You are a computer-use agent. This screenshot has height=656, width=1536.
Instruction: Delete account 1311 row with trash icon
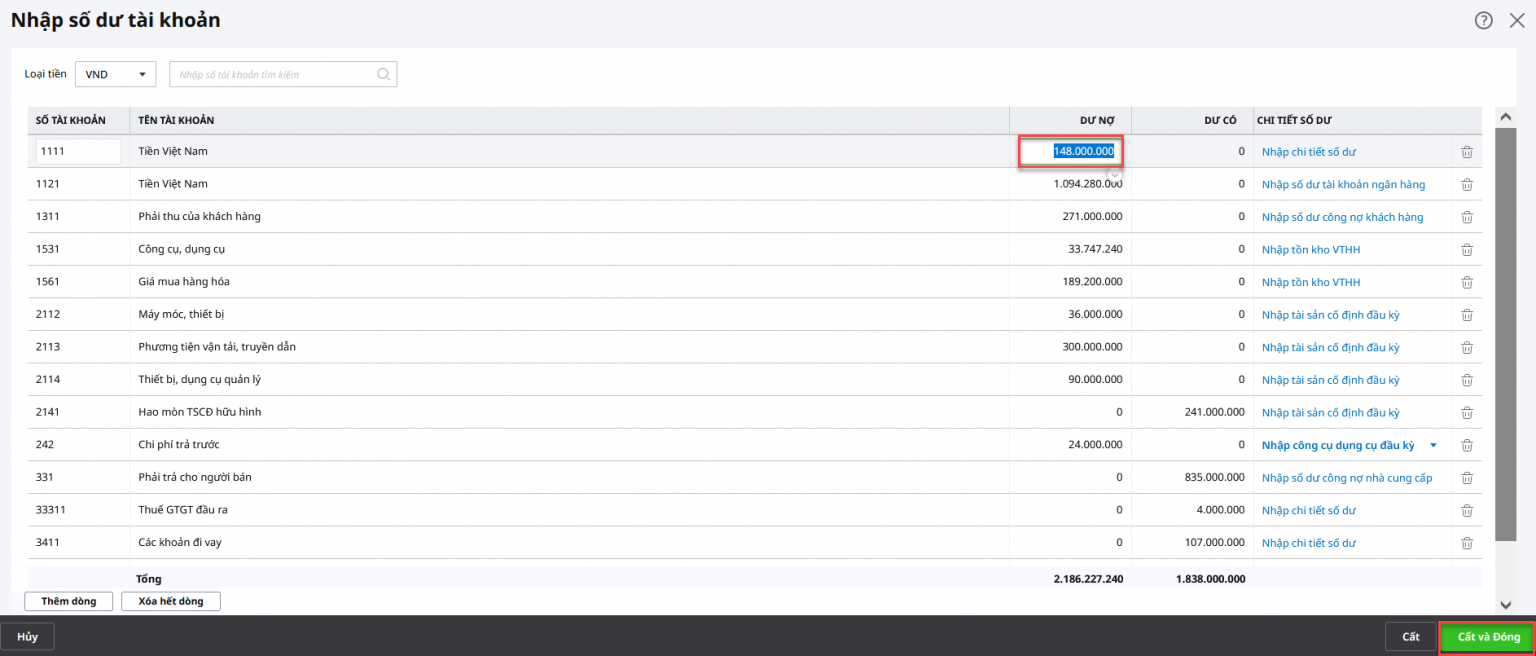coord(1467,217)
